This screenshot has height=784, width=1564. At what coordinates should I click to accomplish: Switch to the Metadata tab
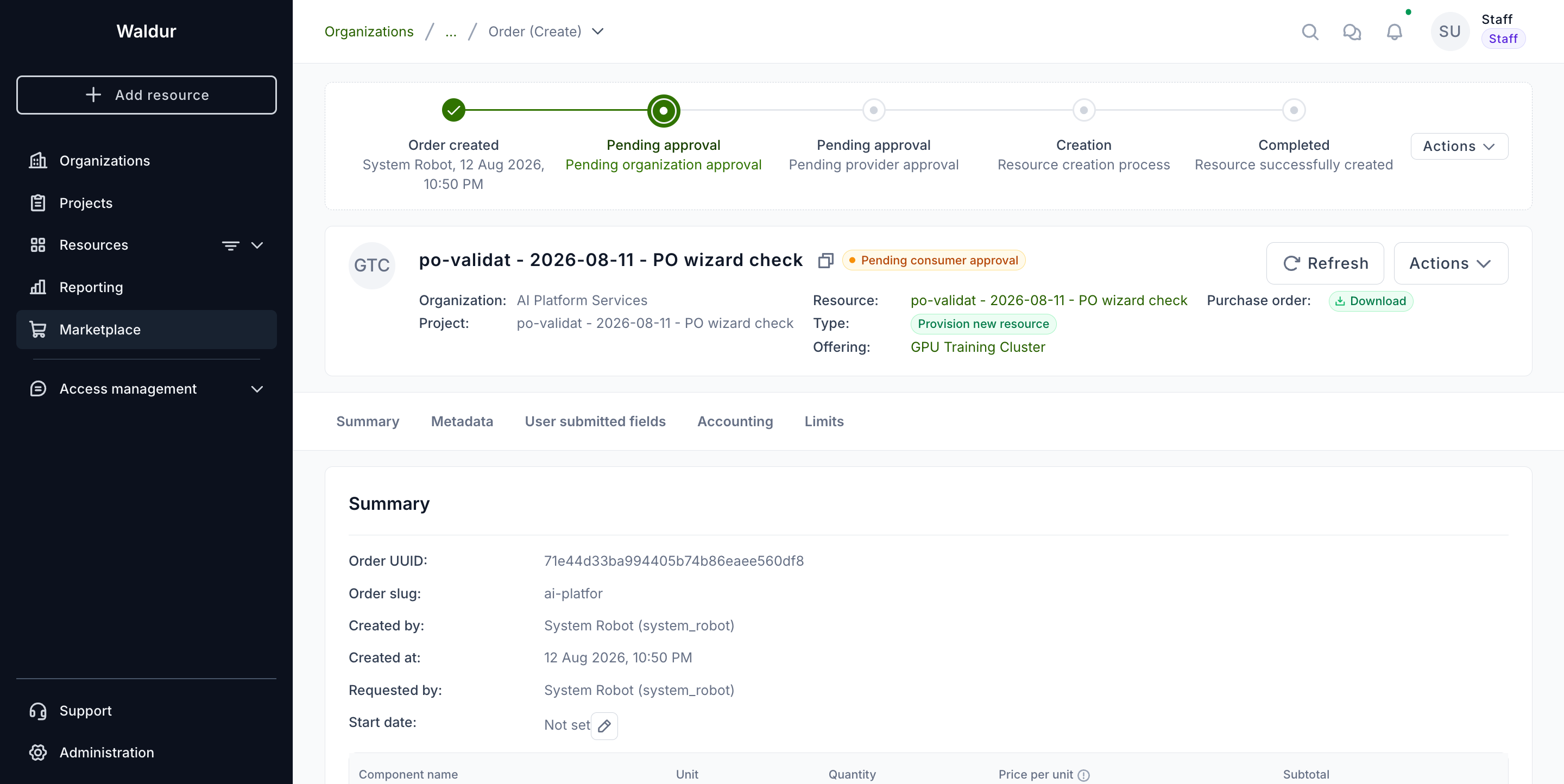click(x=462, y=421)
